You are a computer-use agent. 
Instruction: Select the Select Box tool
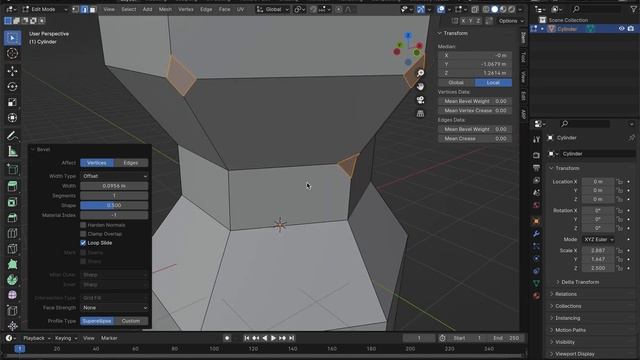tap(12, 38)
